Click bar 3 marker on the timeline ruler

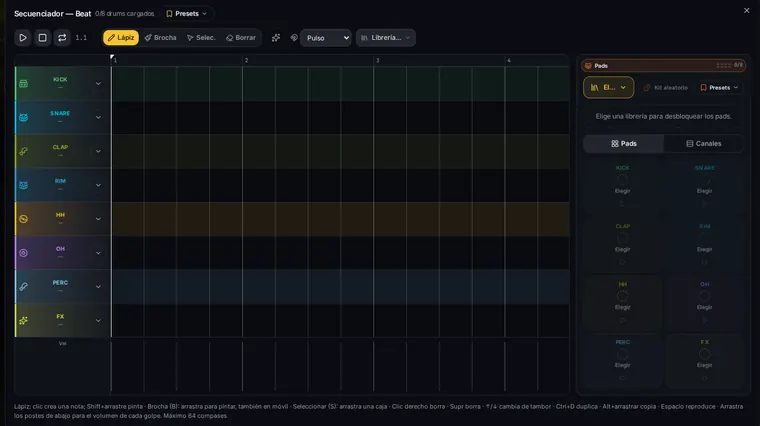[378, 61]
